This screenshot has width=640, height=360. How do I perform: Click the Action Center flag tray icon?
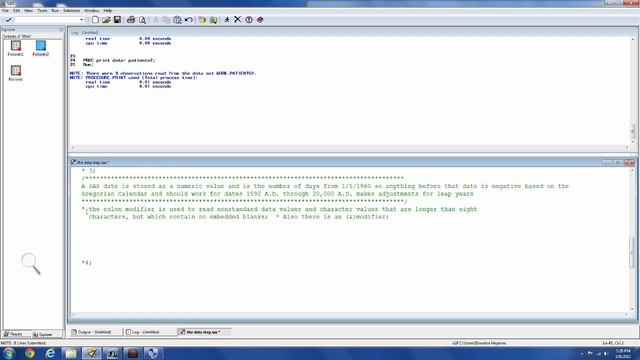(590, 353)
